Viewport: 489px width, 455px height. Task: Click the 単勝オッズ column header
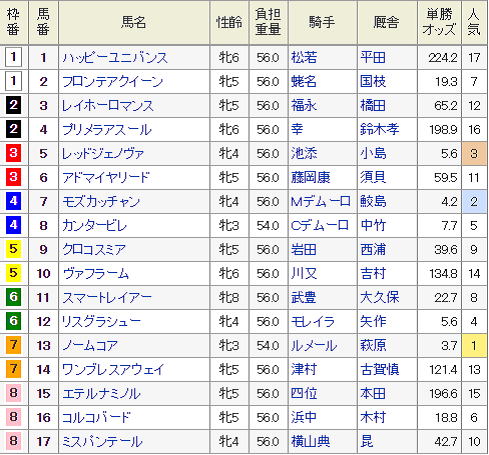point(439,22)
